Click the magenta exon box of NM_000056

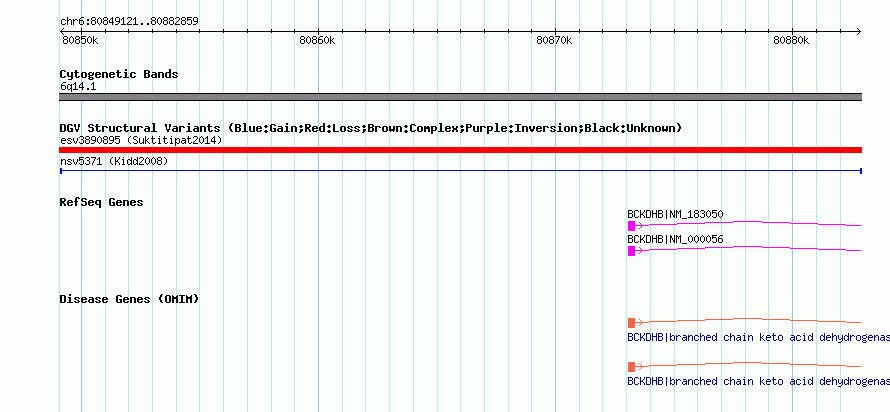coord(631,251)
